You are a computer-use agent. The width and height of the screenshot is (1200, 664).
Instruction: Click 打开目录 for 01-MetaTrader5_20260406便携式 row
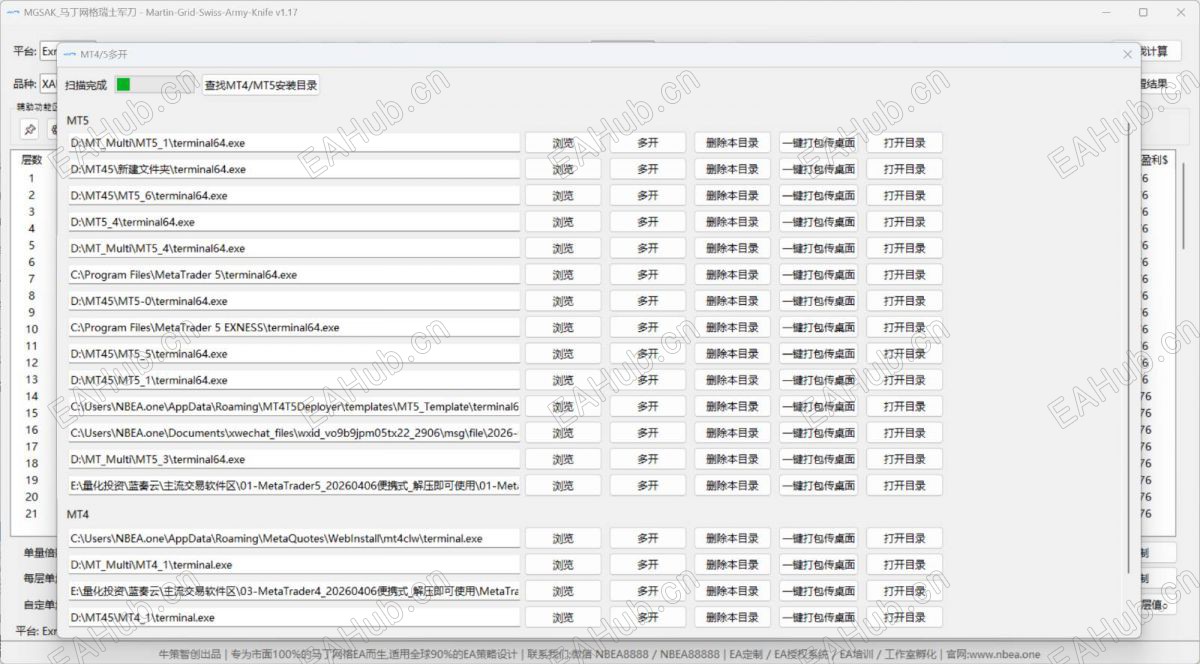904,486
